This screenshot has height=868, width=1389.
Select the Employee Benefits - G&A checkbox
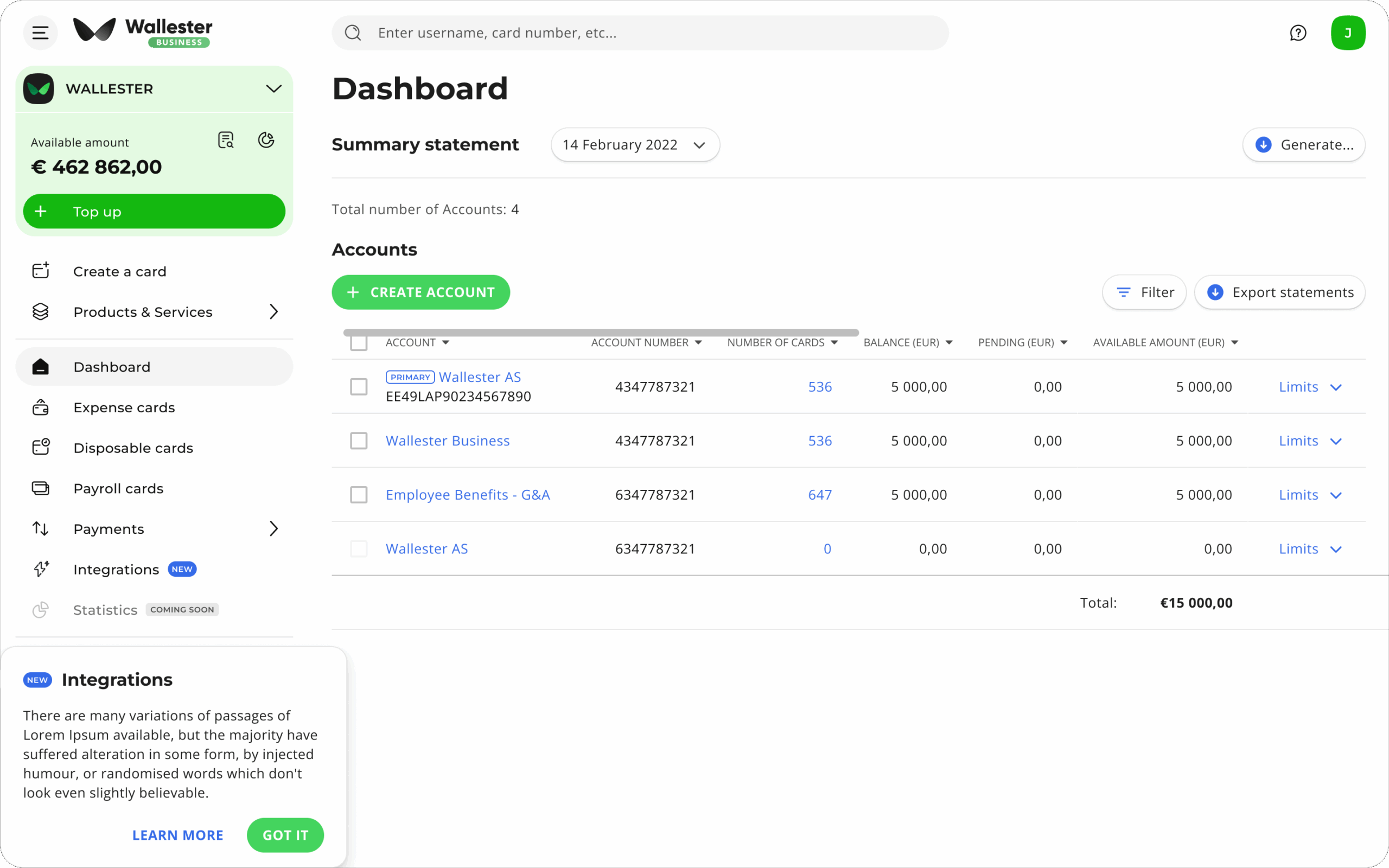(x=359, y=495)
